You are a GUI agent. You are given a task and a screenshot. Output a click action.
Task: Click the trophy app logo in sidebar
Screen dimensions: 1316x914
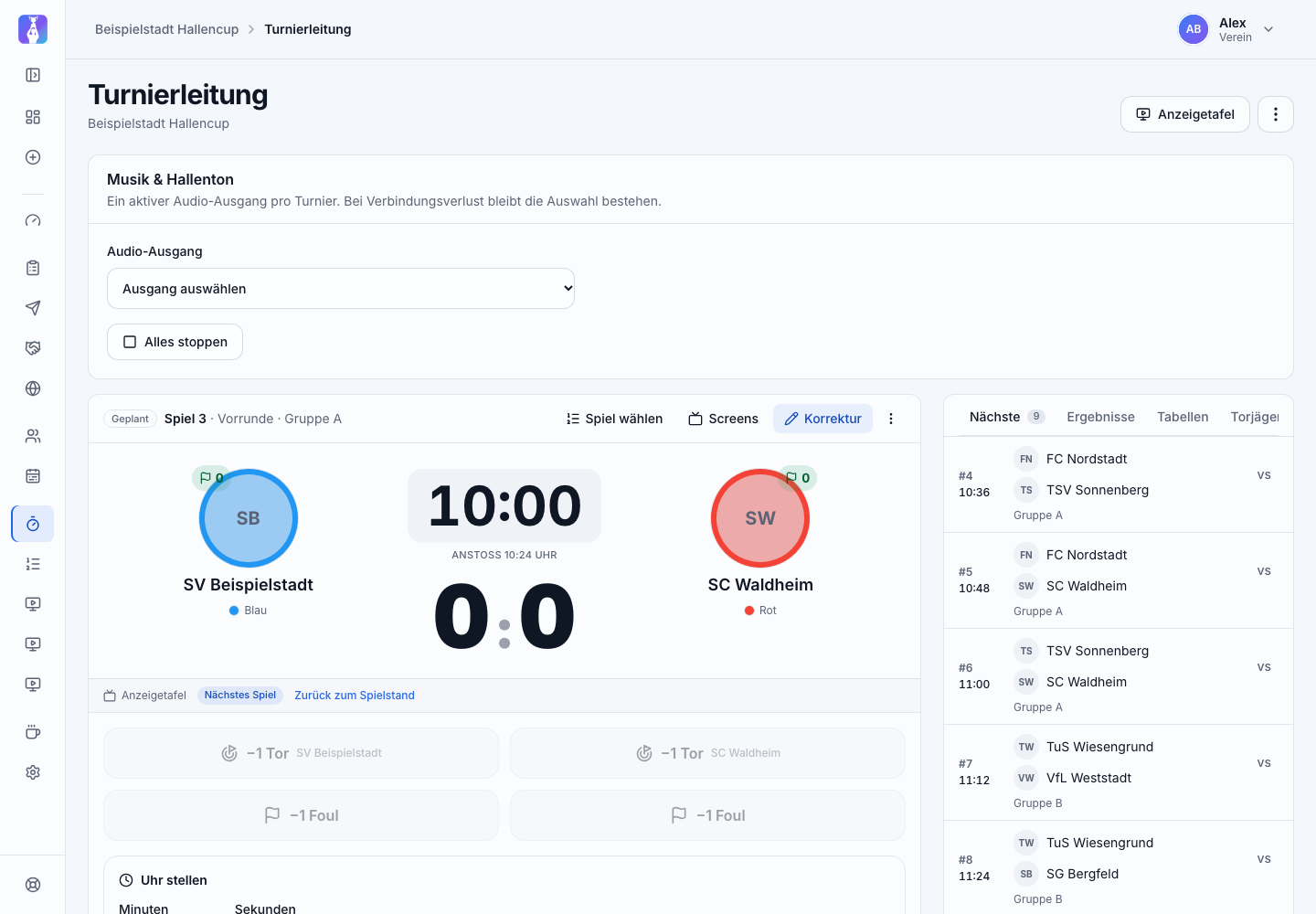pyautogui.click(x=33, y=29)
